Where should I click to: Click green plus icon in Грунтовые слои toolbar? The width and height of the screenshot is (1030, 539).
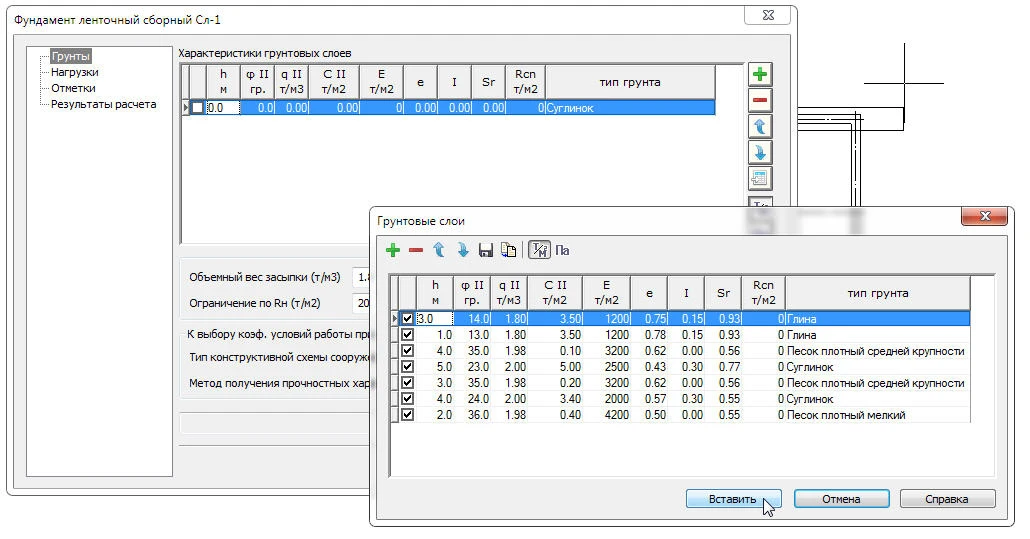tap(393, 250)
